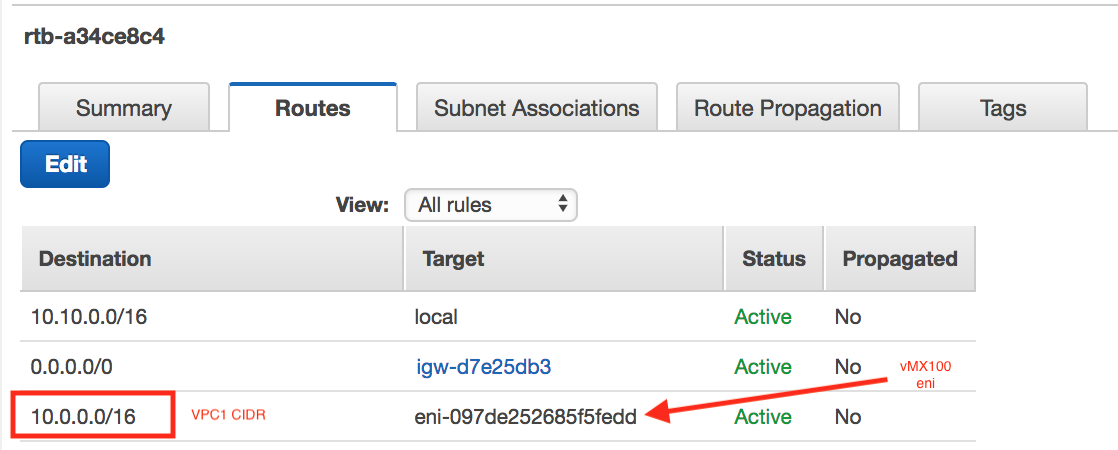Select the 10.10.0.0/16 destination cell
The image size is (1118, 450).
point(89,317)
